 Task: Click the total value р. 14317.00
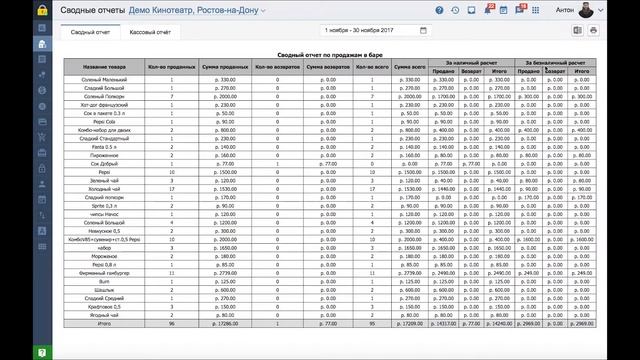pos(444,324)
